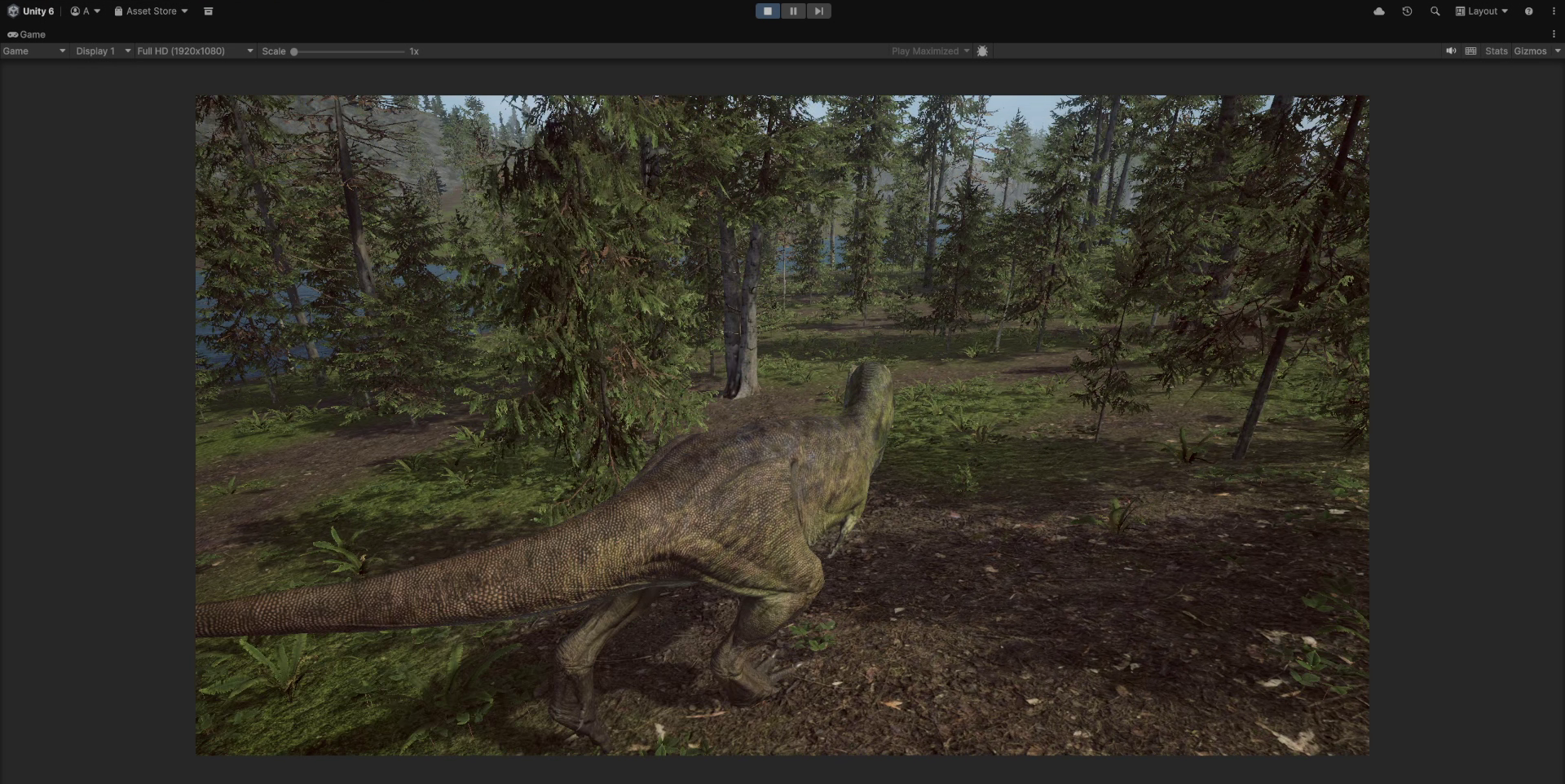Toggle the Gizmos button
This screenshot has width=1565, height=784.
[x=1530, y=51]
